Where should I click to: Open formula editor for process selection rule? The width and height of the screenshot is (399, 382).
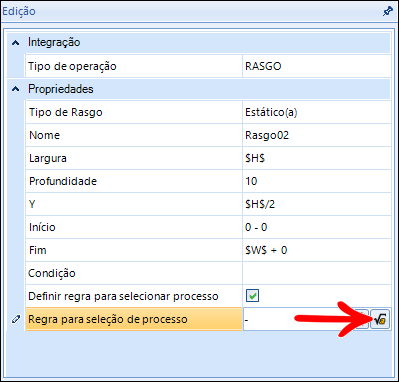tap(380, 320)
